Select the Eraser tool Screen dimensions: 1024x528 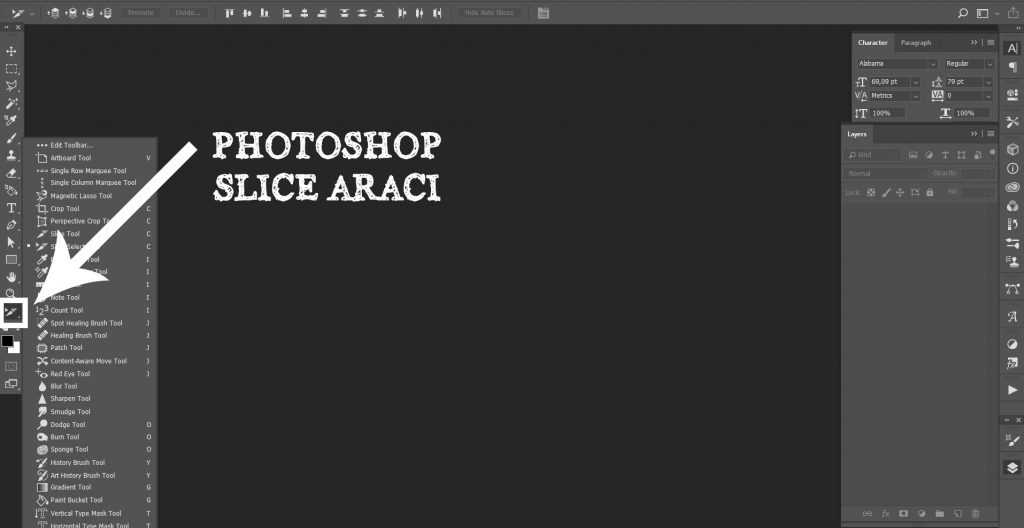(x=11, y=173)
